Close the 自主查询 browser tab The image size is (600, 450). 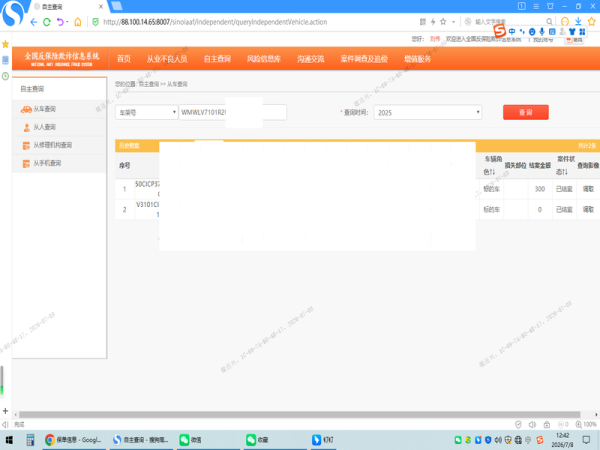click(101, 7)
